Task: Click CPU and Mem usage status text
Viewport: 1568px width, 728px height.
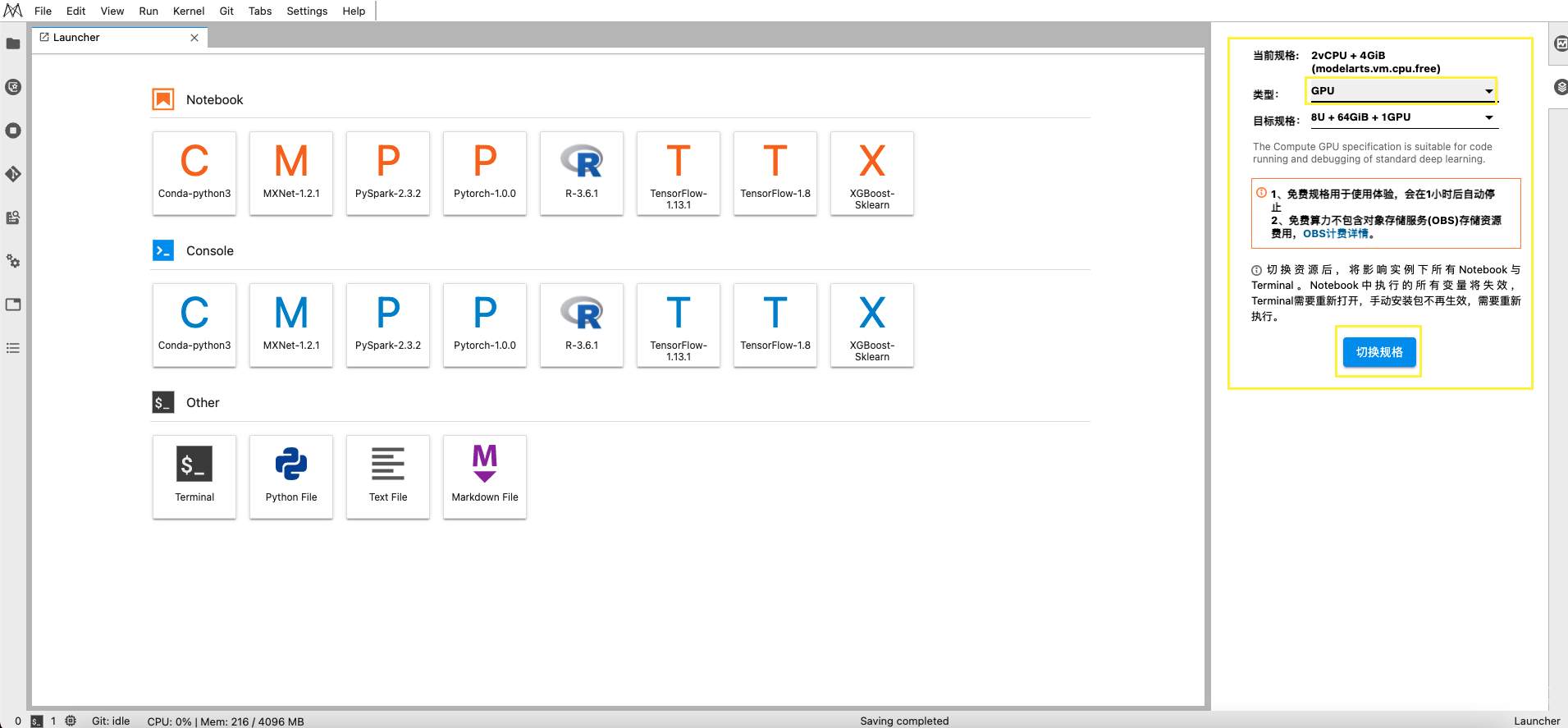Action: pyautogui.click(x=226, y=721)
